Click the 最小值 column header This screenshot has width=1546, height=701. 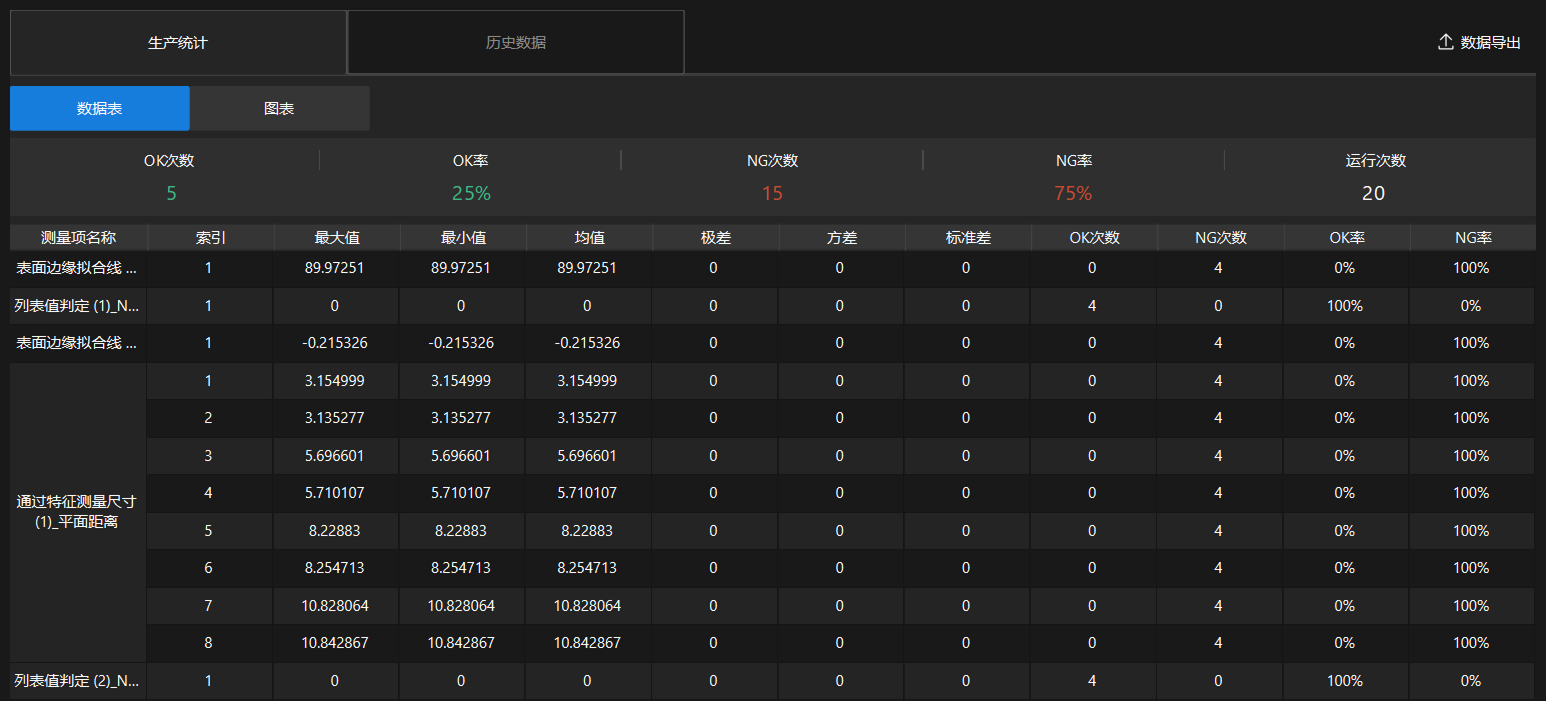point(461,237)
